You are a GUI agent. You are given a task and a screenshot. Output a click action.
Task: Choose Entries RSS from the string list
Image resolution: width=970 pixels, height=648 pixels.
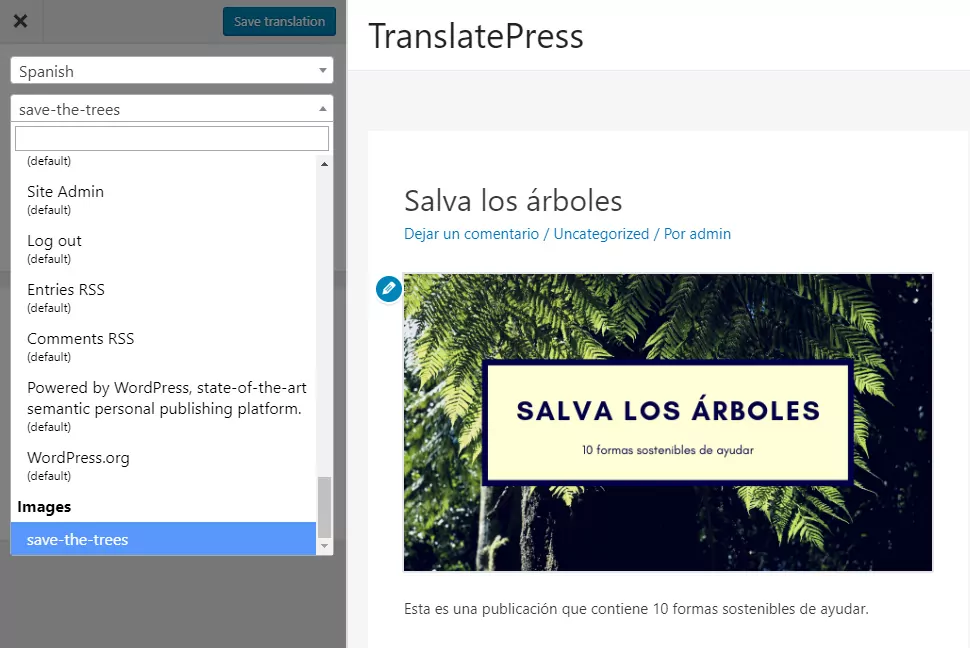click(x=163, y=298)
